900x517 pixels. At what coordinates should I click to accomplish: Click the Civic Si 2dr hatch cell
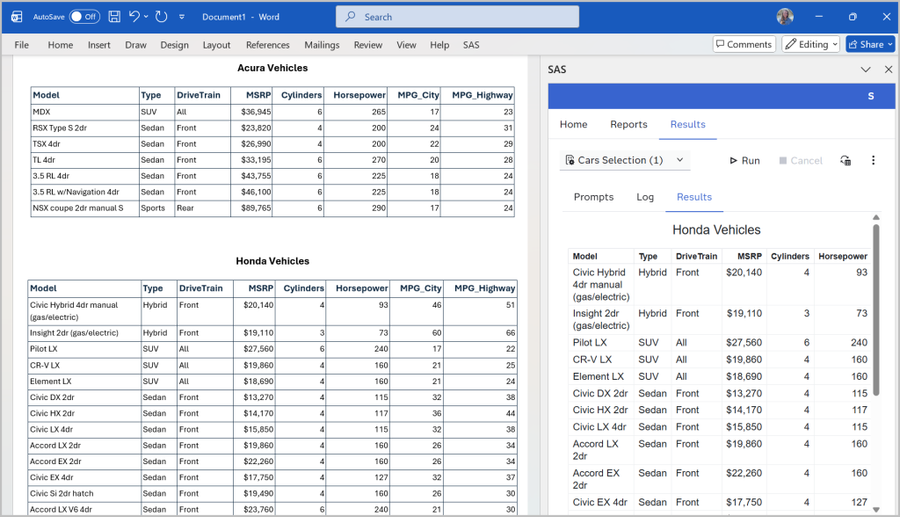[84, 493]
